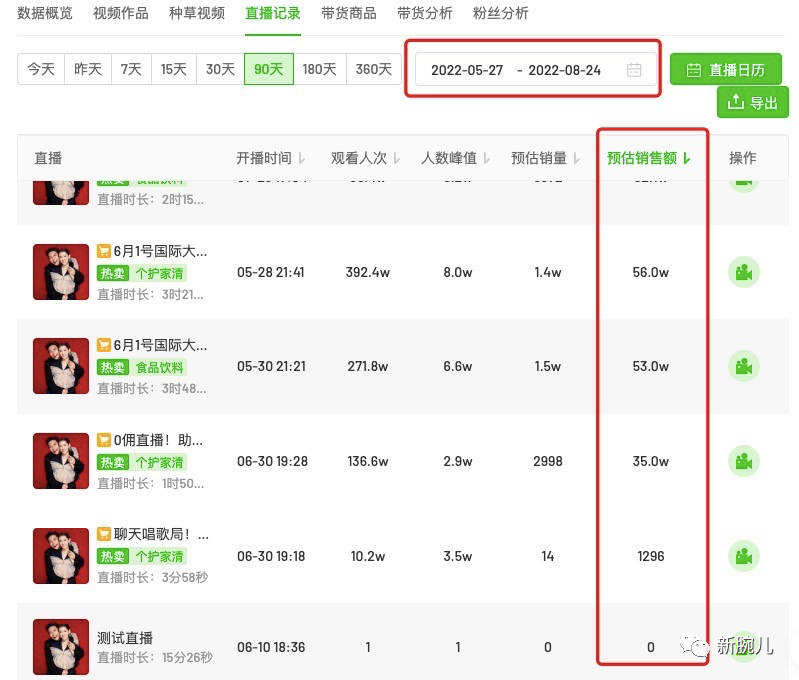Click calendar icon in date range field
799x680 pixels.
(634, 70)
